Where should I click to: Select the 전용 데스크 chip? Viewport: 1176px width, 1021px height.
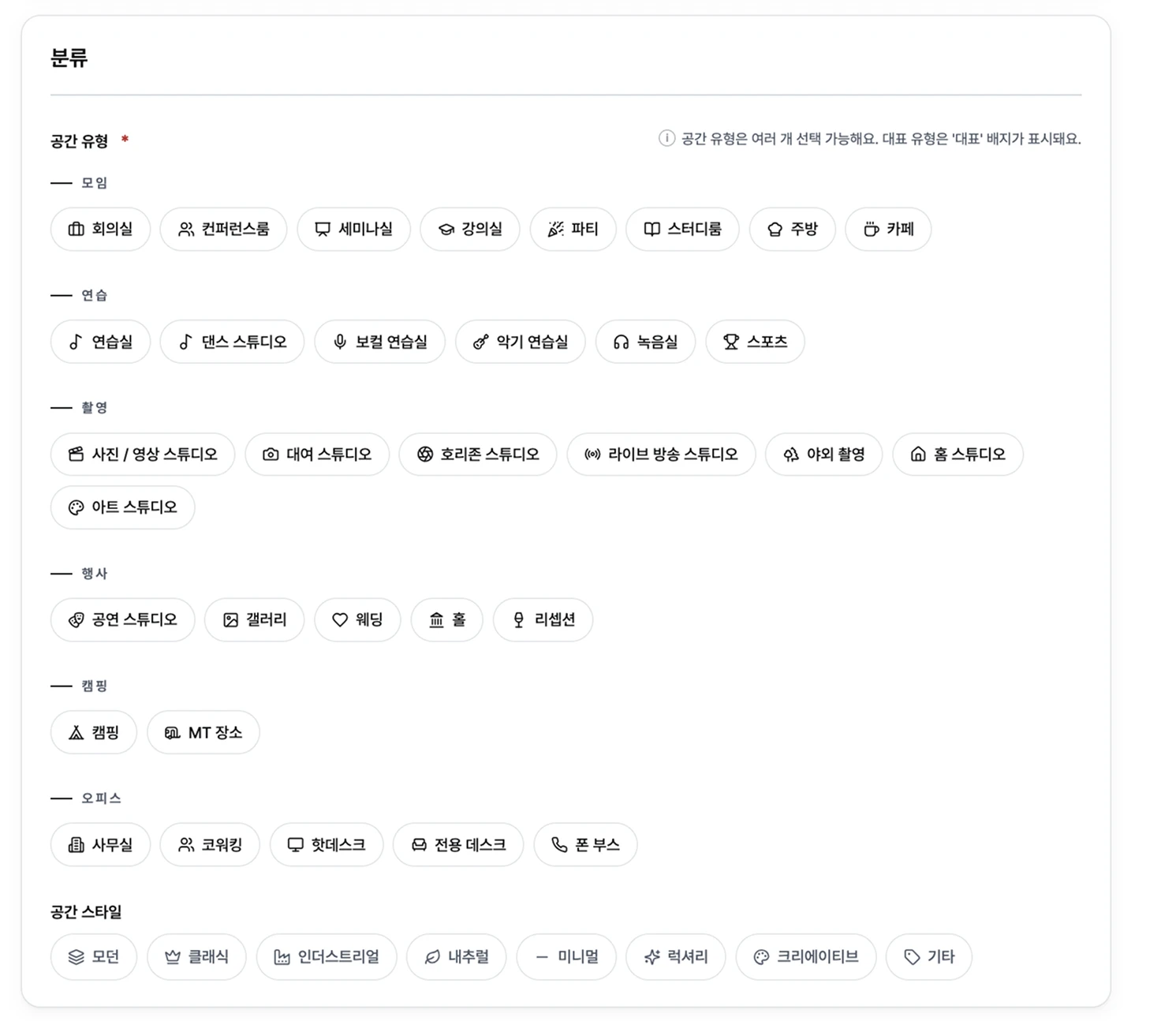tap(458, 845)
